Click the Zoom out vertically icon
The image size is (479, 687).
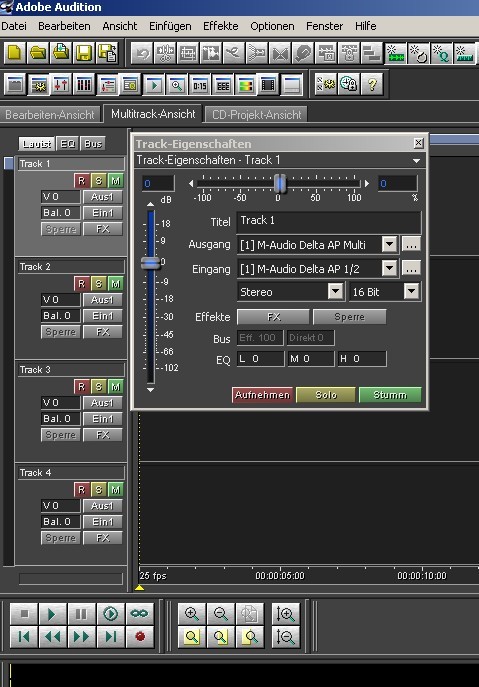(286, 637)
